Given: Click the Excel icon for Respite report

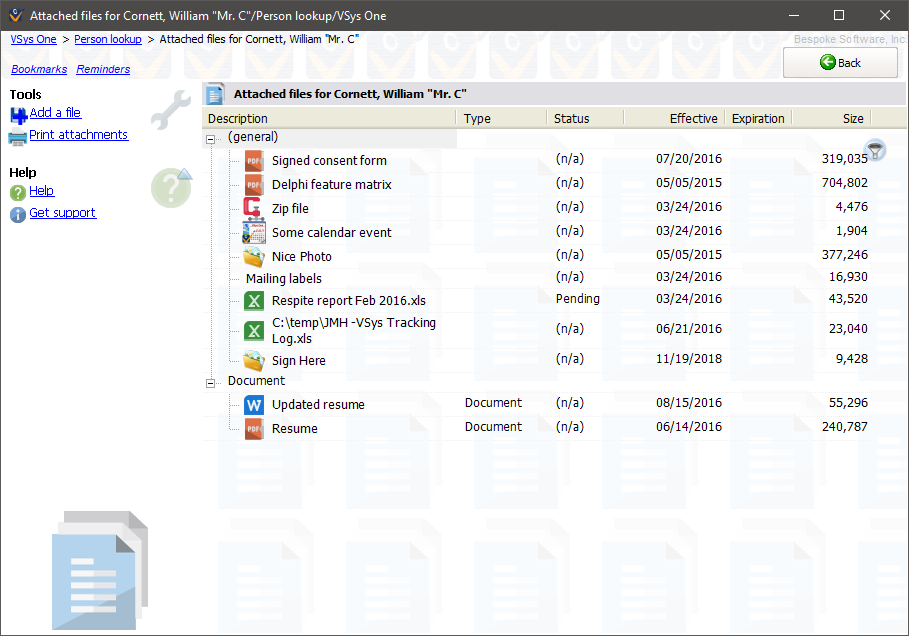Looking at the screenshot, I should 253,300.
